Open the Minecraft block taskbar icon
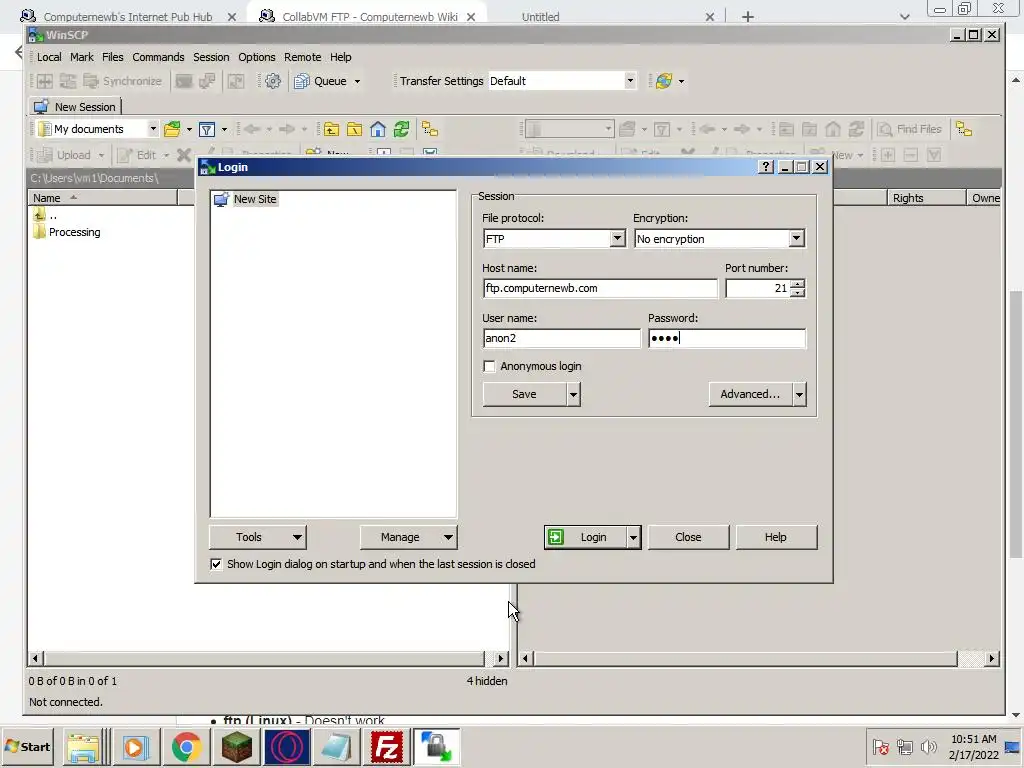The height and width of the screenshot is (768, 1024). (236, 747)
